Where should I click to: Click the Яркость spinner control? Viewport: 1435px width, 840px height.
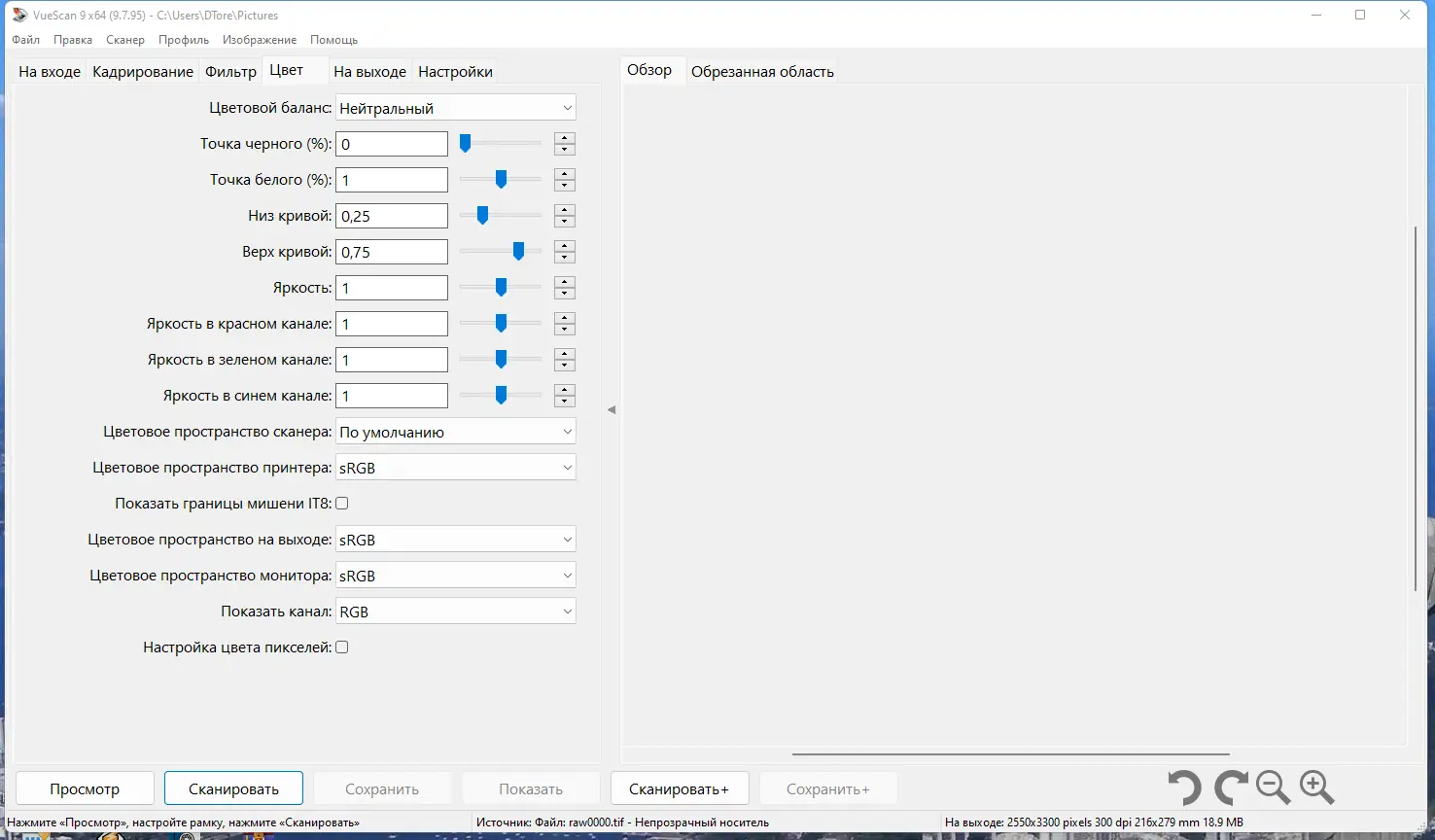565,288
